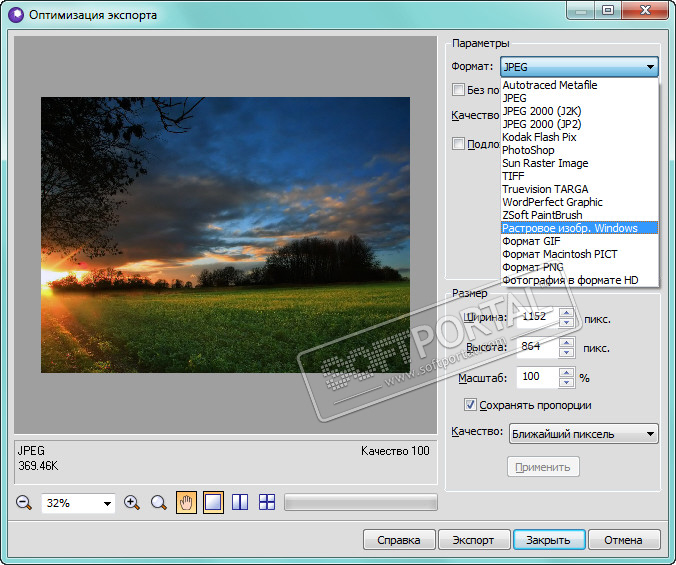Click the Высота height input field

click(538, 347)
